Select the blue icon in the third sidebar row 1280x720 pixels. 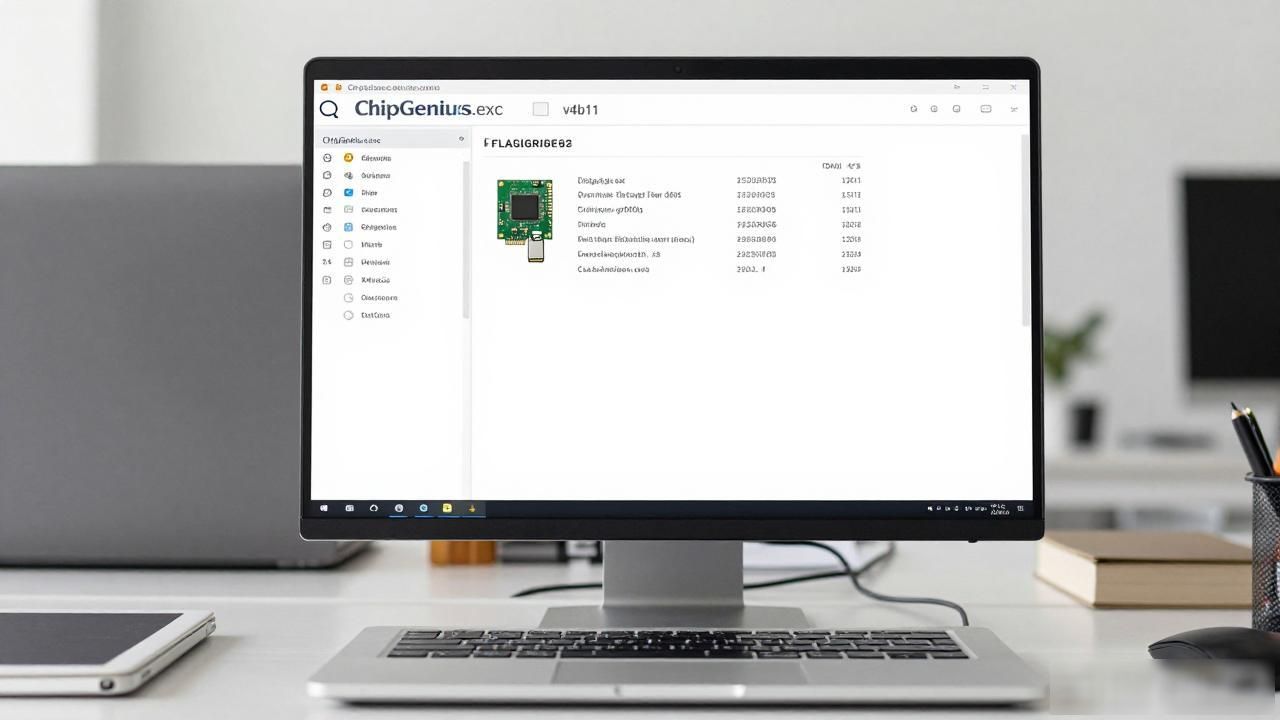coord(348,192)
